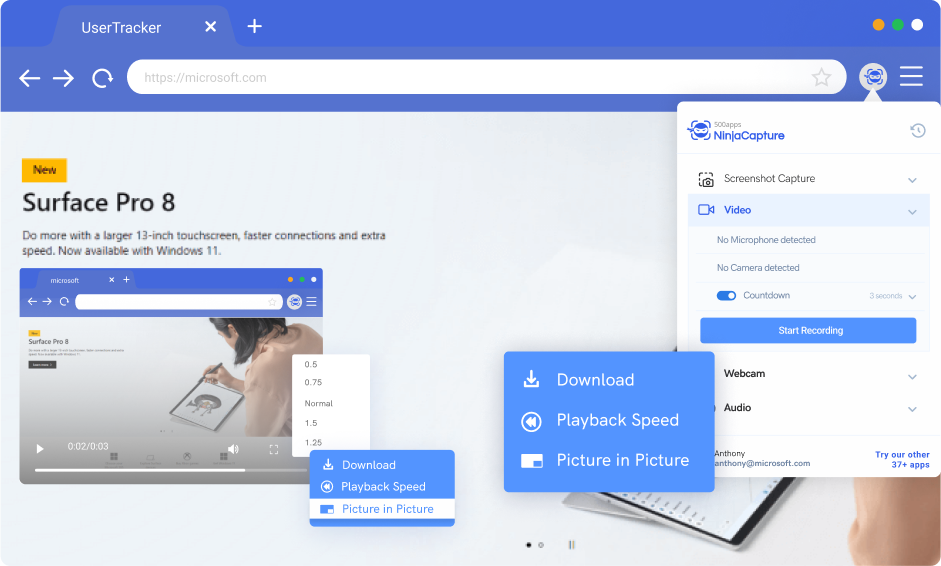Open the recording history clock icon
Image resolution: width=941 pixels, height=566 pixels.
pyautogui.click(x=917, y=131)
